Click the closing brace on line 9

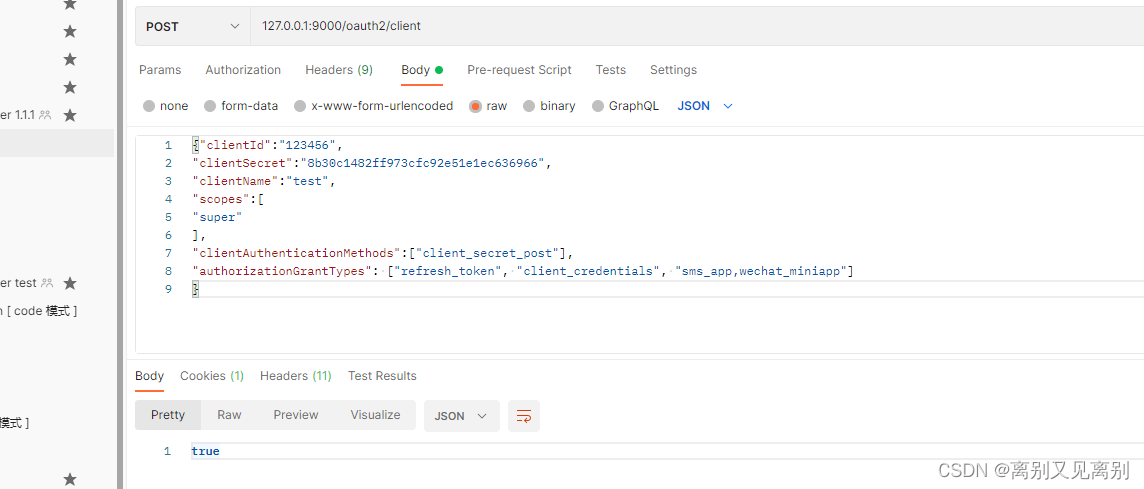point(195,290)
